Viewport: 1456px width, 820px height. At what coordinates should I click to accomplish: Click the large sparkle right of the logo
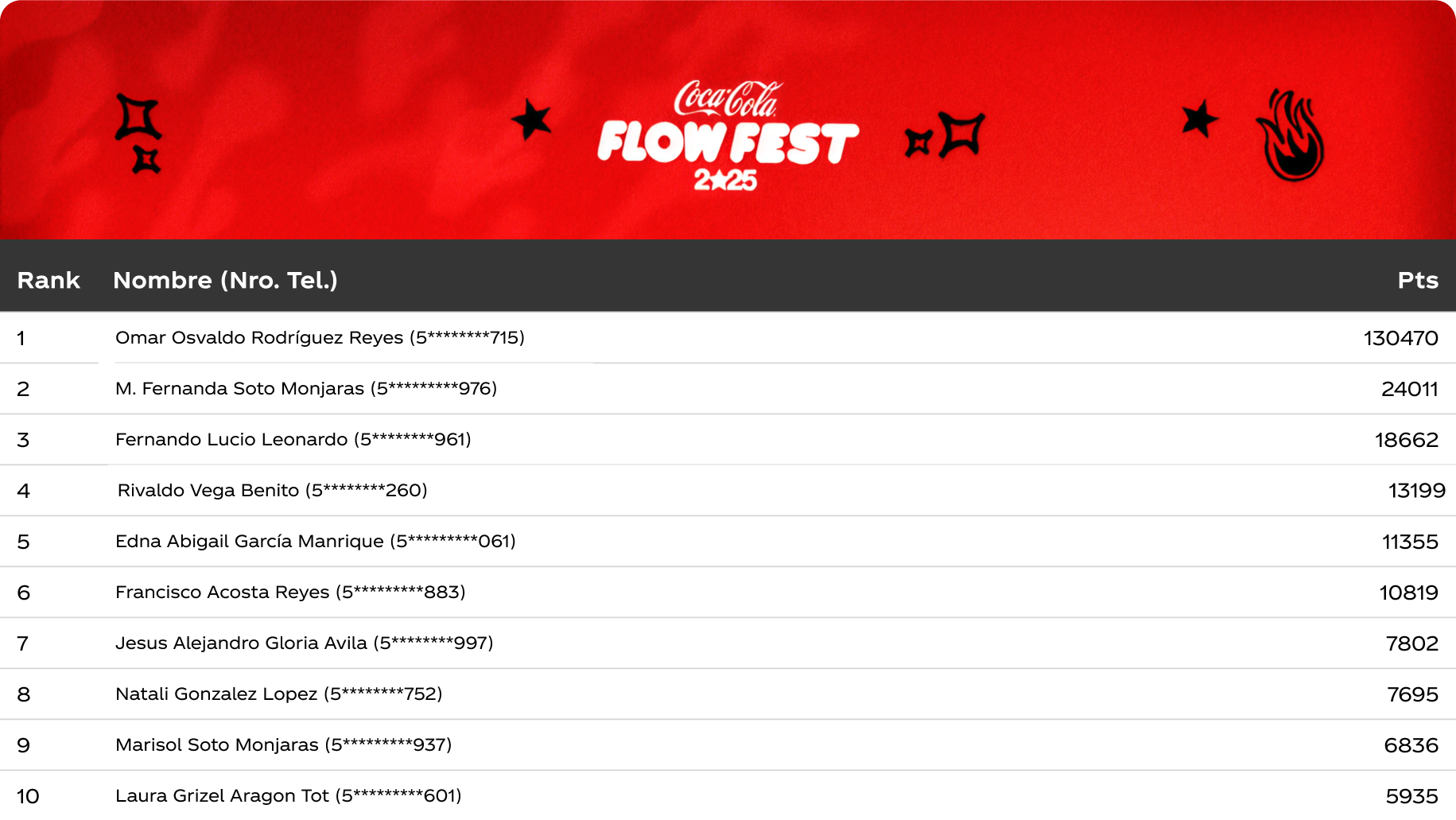(x=962, y=134)
